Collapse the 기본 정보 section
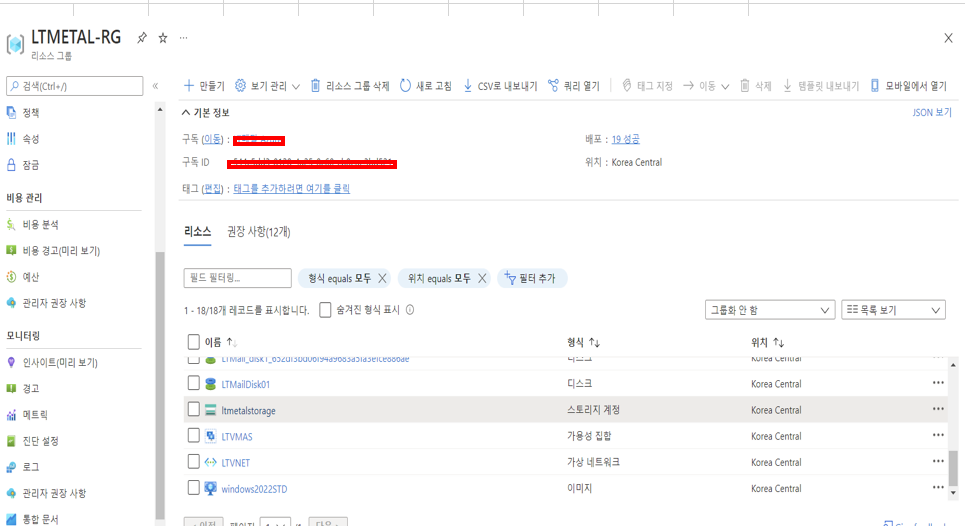This screenshot has width=965, height=526. (x=206, y=113)
